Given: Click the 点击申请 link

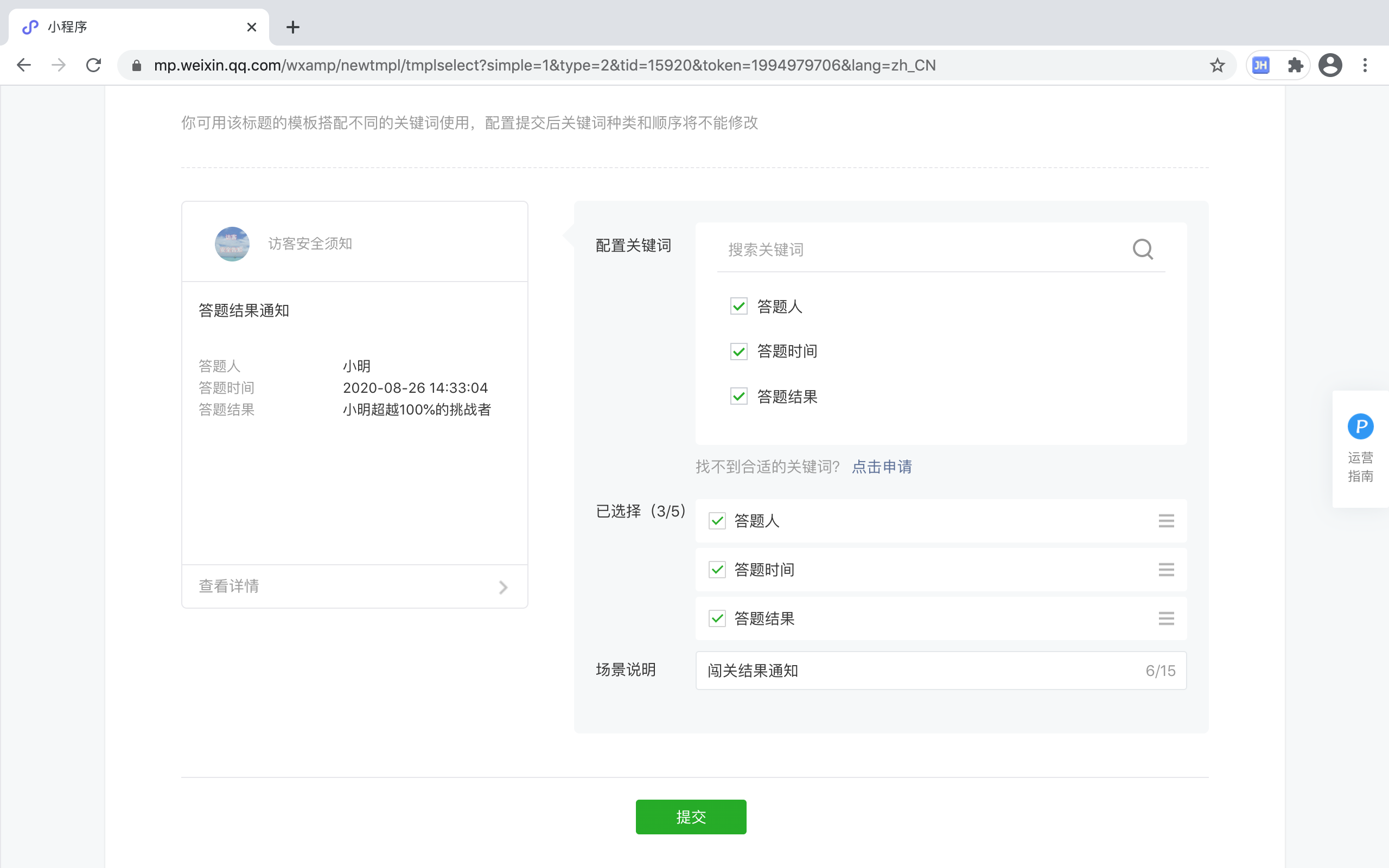Looking at the screenshot, I should tap(882, 467).
